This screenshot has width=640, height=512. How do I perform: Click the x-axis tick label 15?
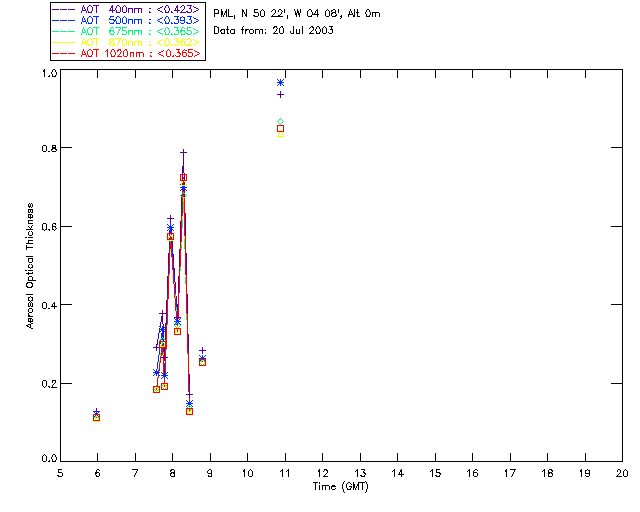(435, 473)
